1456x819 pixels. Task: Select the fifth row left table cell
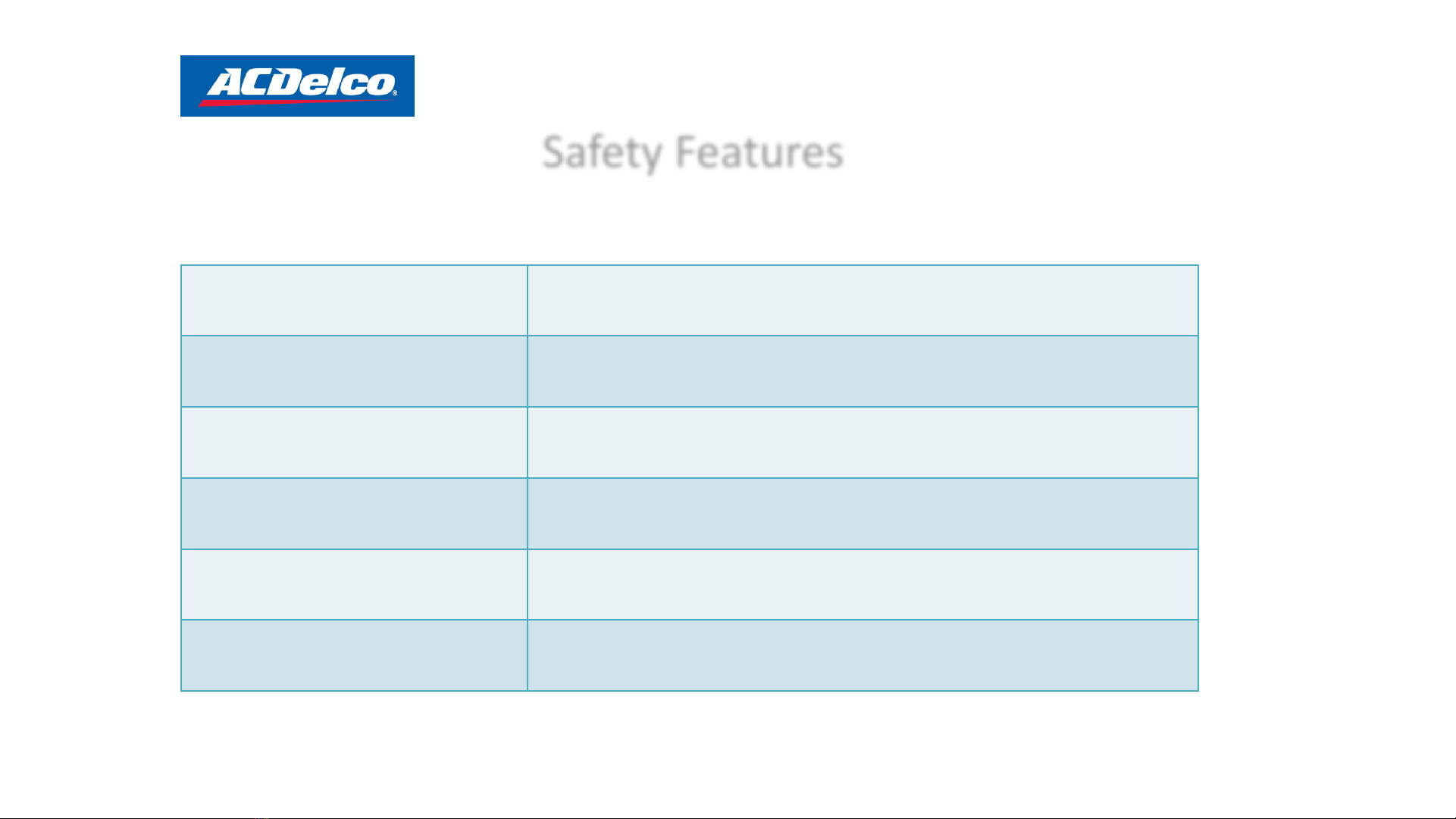coord(354,584)
